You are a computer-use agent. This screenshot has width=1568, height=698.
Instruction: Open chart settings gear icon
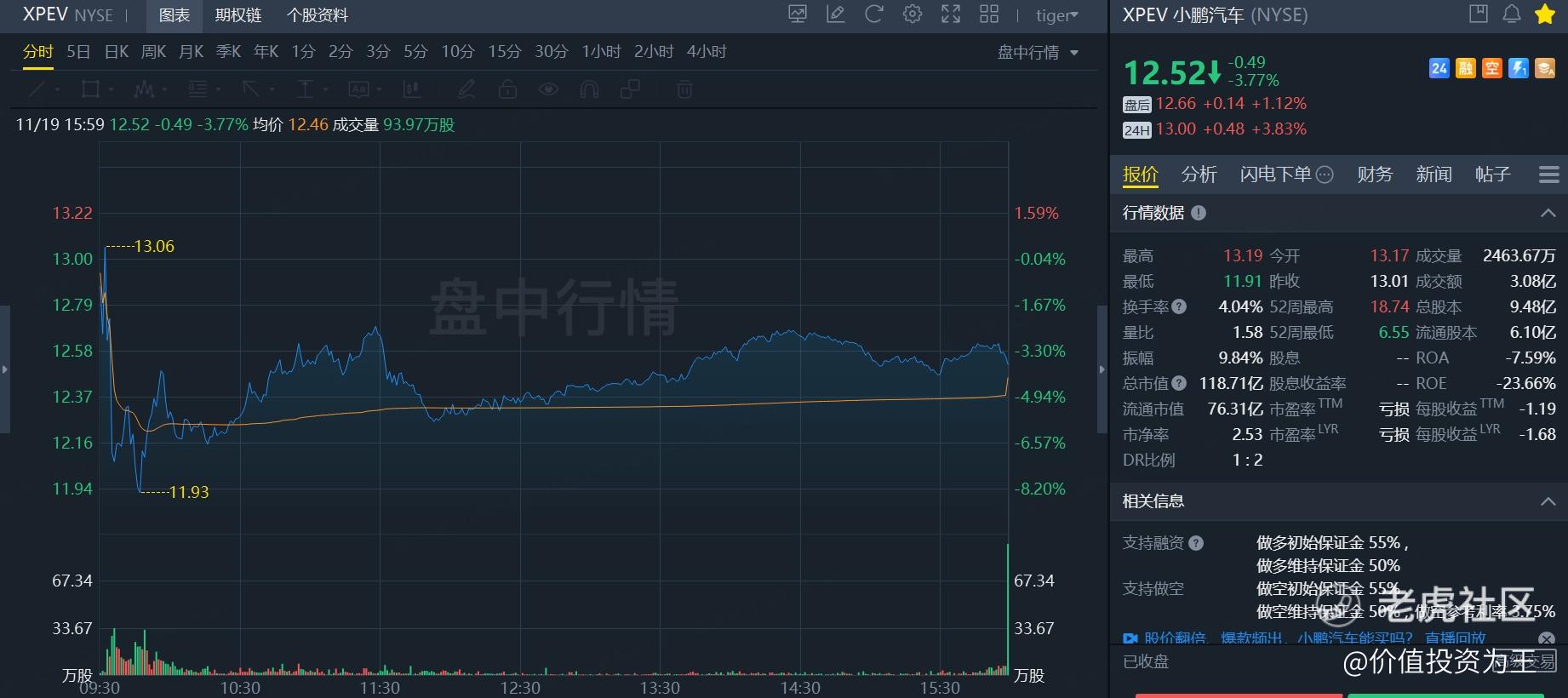pos(913,14)
